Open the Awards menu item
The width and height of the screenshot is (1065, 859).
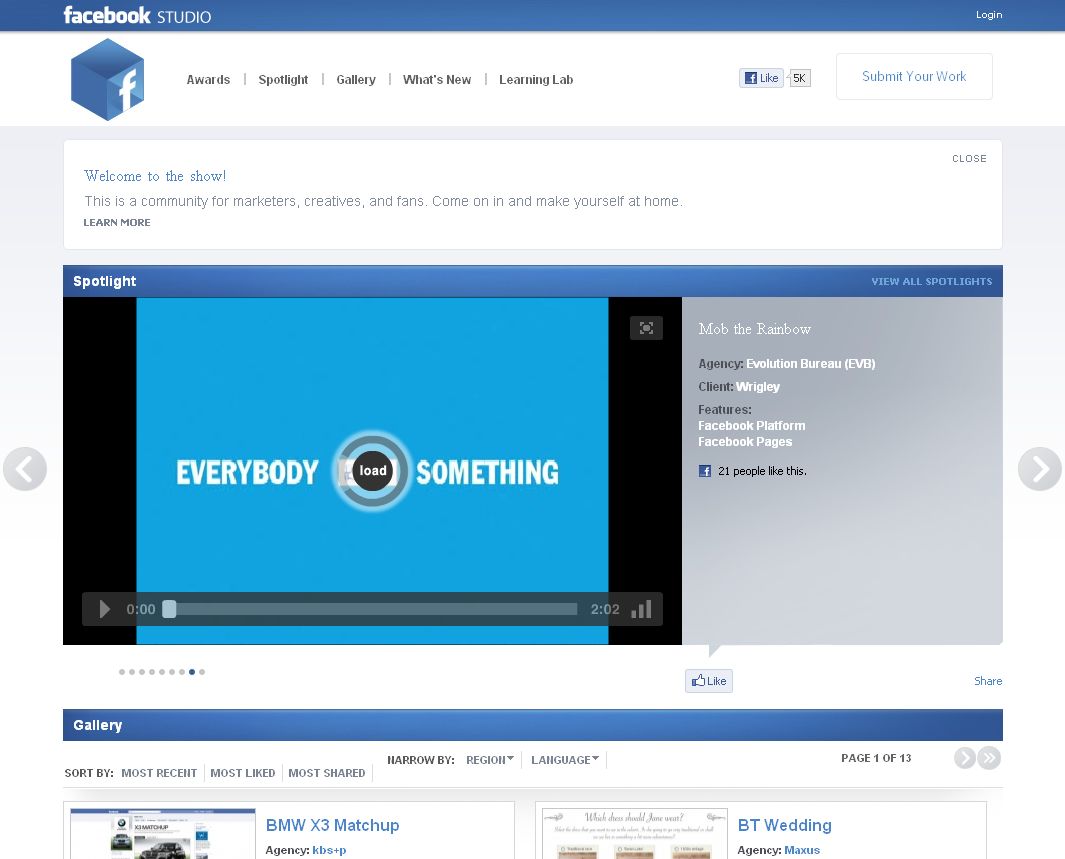point(208,79)
